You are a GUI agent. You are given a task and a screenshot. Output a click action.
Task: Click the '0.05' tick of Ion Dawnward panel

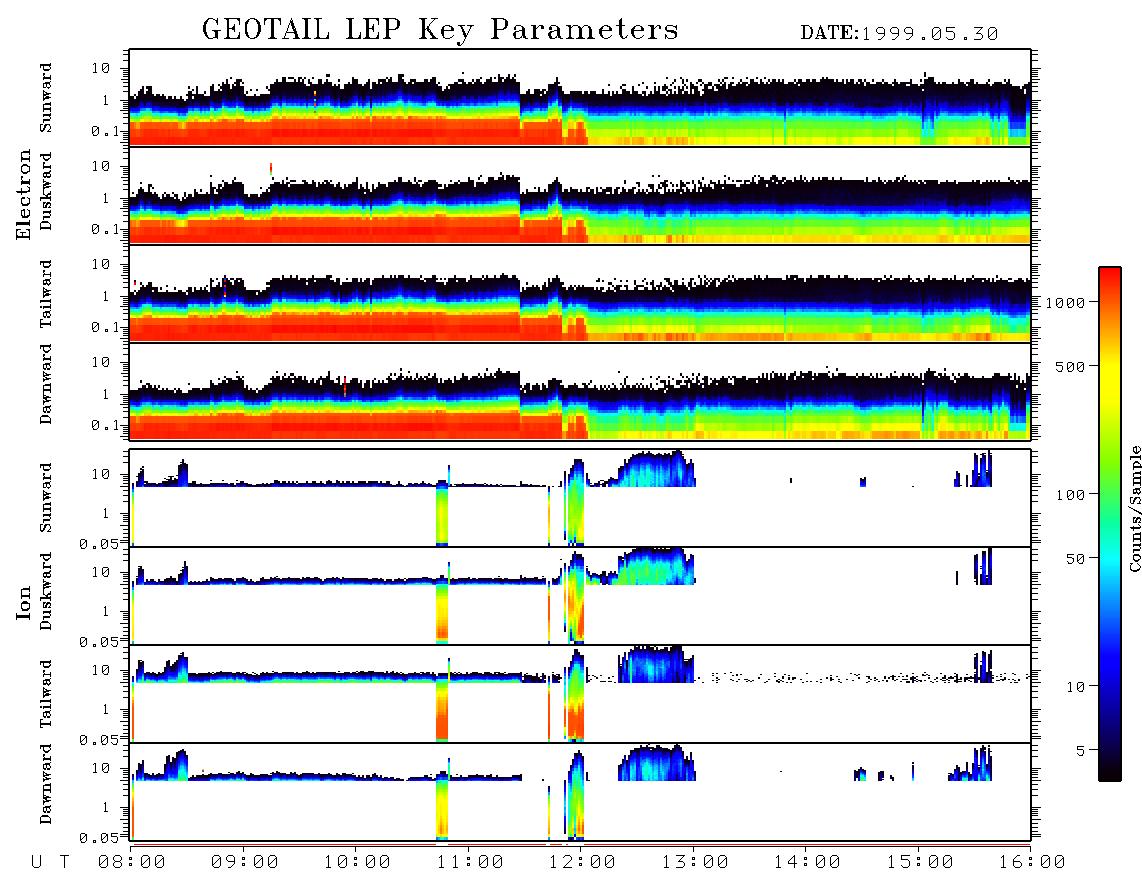click(98, 838)
